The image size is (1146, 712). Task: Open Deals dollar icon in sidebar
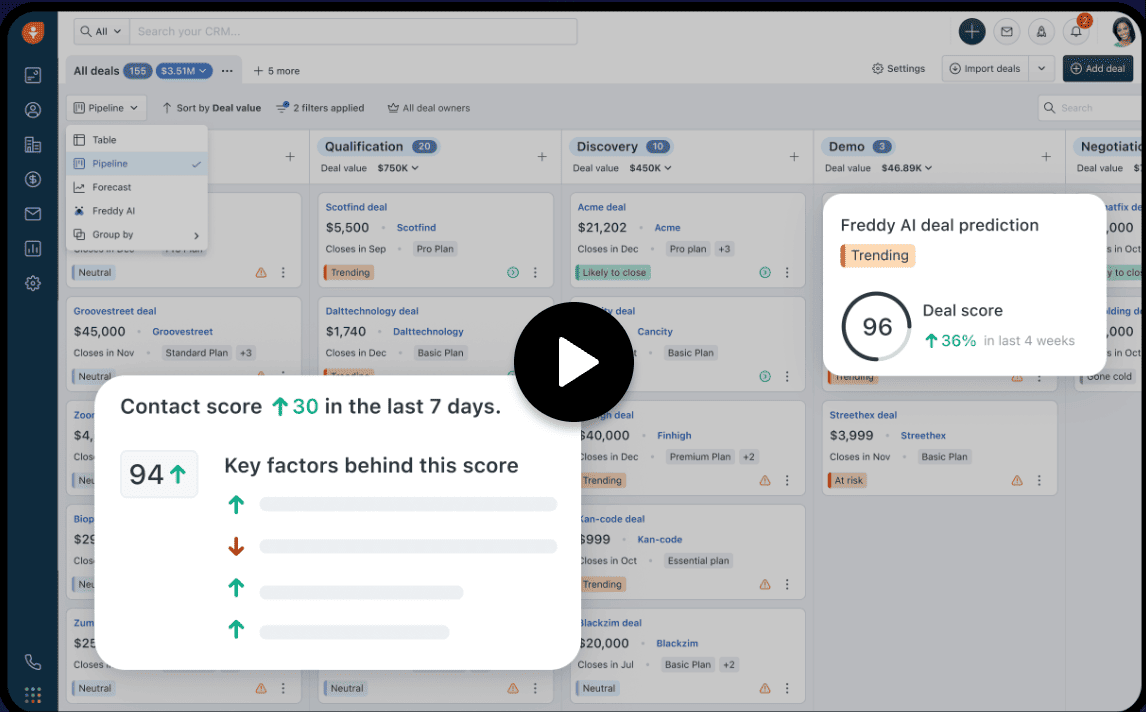pyautogui.click(x=33, y=179)
